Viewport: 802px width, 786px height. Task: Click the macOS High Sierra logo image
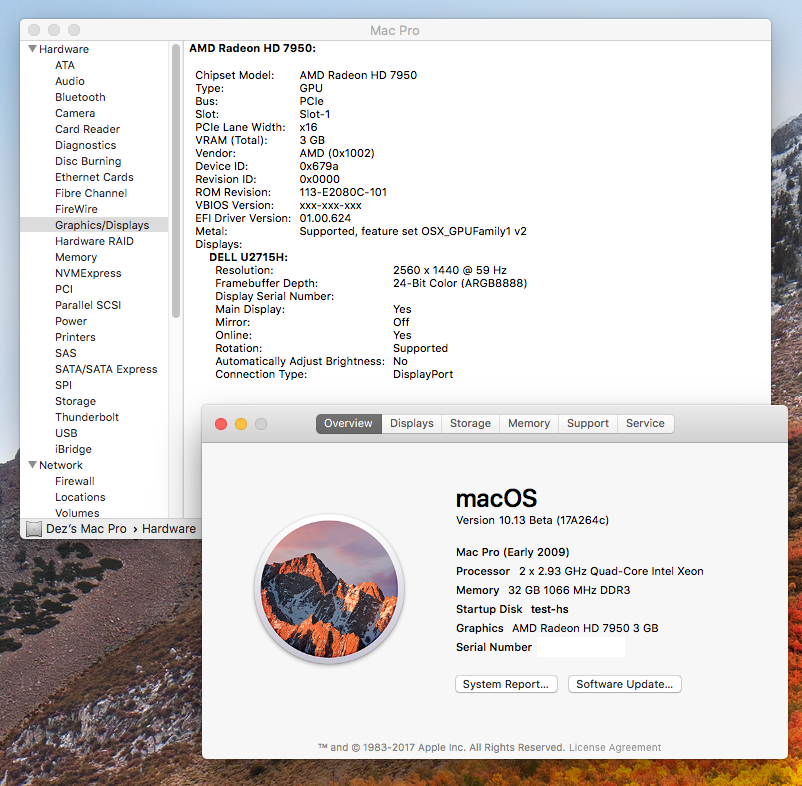[329, 589]
